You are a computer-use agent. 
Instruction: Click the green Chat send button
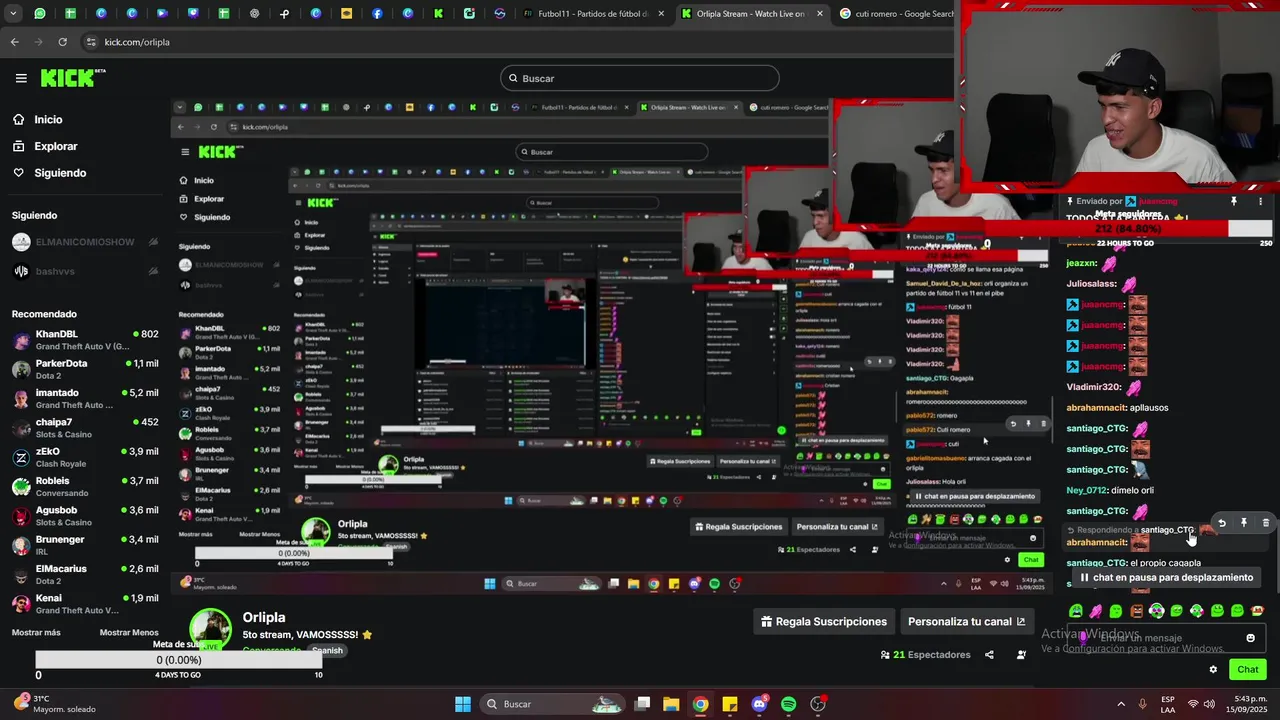(1248, 670)
